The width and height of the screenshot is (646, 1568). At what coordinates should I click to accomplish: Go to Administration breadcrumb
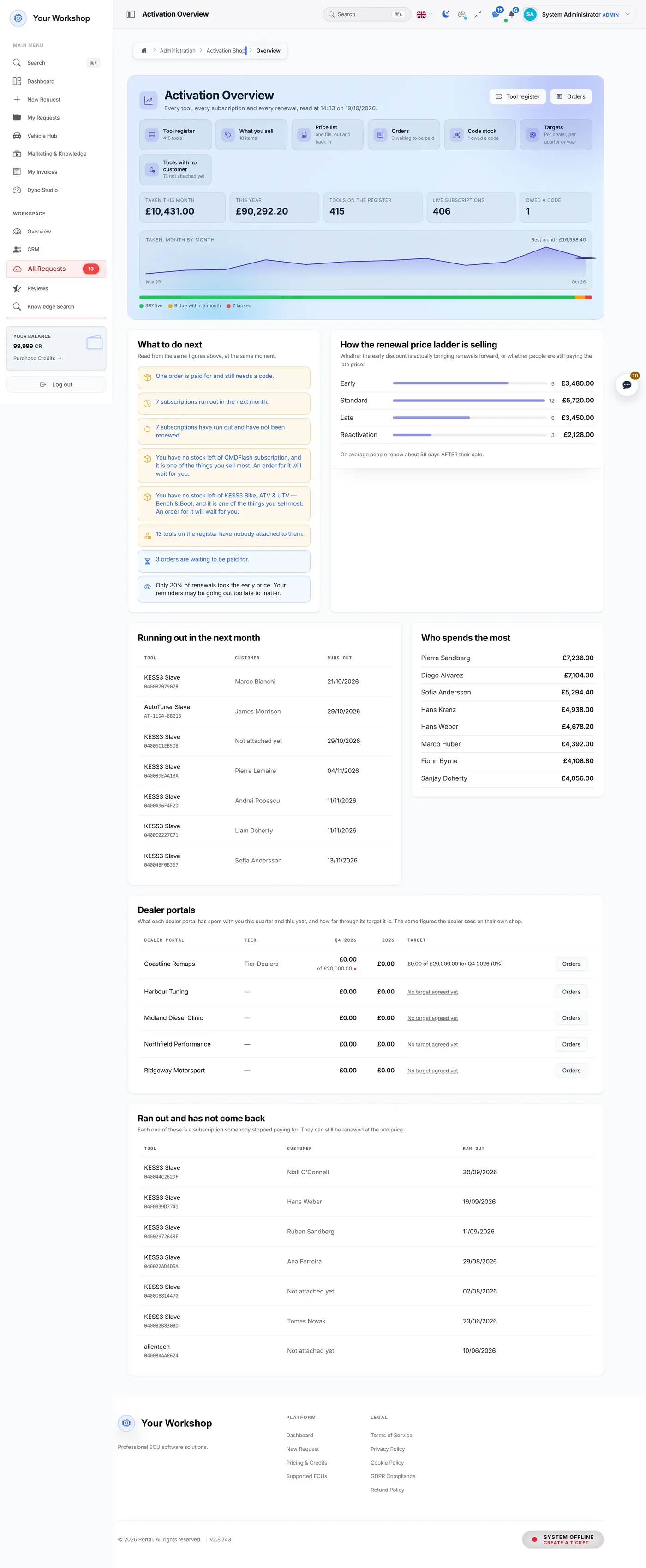(178, 50)
